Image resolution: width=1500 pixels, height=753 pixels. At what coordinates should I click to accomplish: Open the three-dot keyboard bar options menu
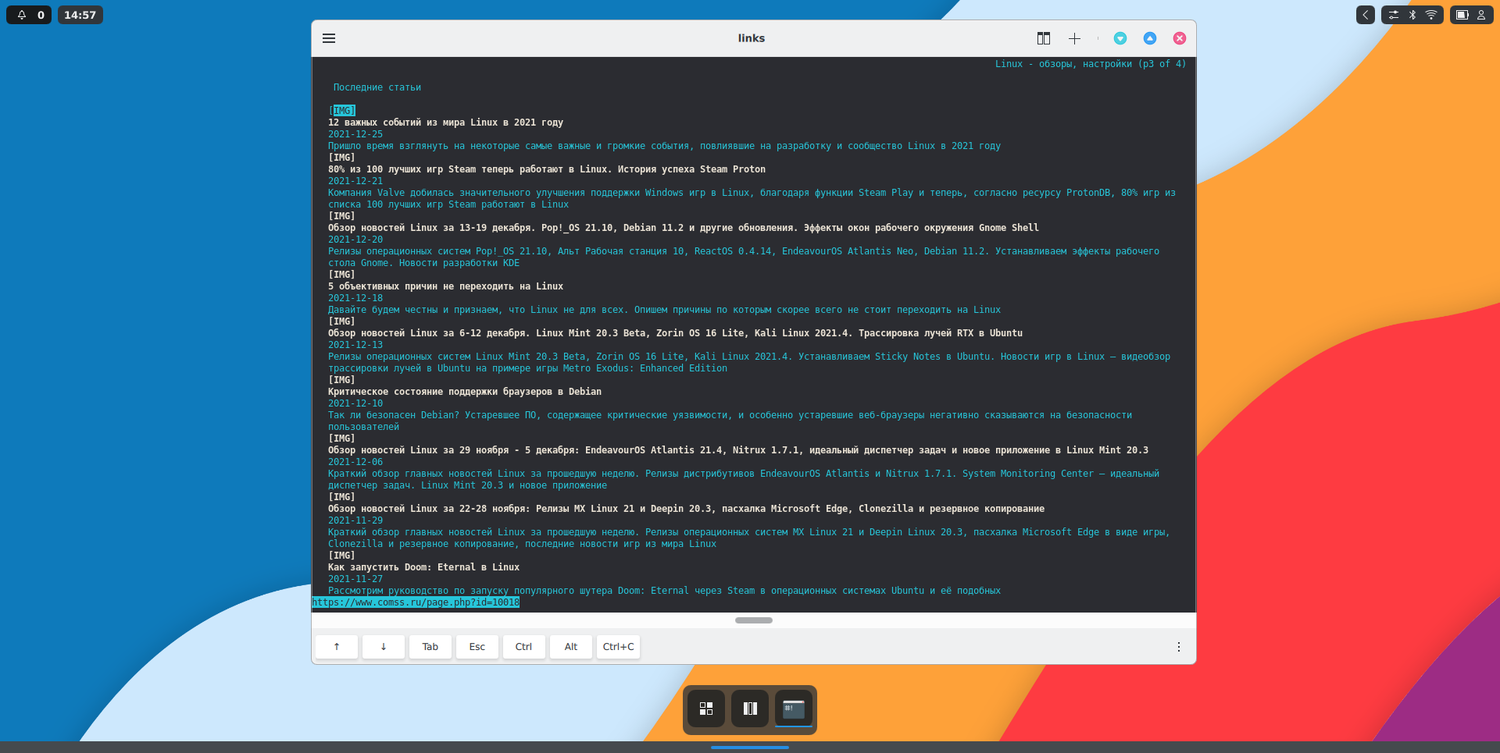pyautogui.click(x=1179, y=647)
